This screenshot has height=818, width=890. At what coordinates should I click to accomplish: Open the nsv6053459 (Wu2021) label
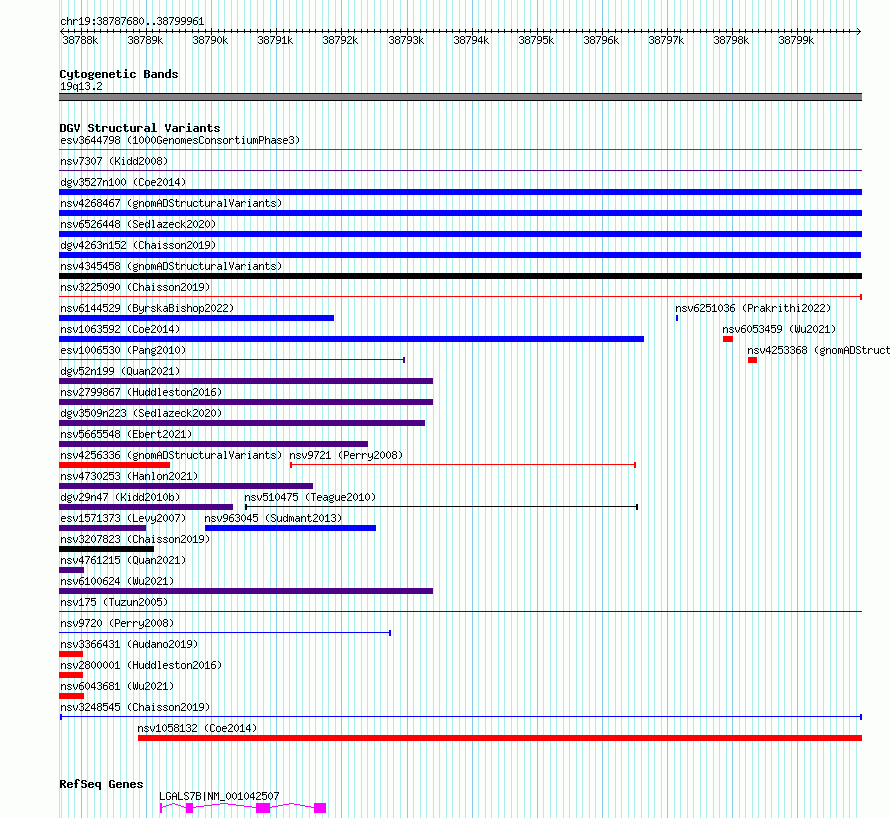pyautogui.click(x=779, y=329)
